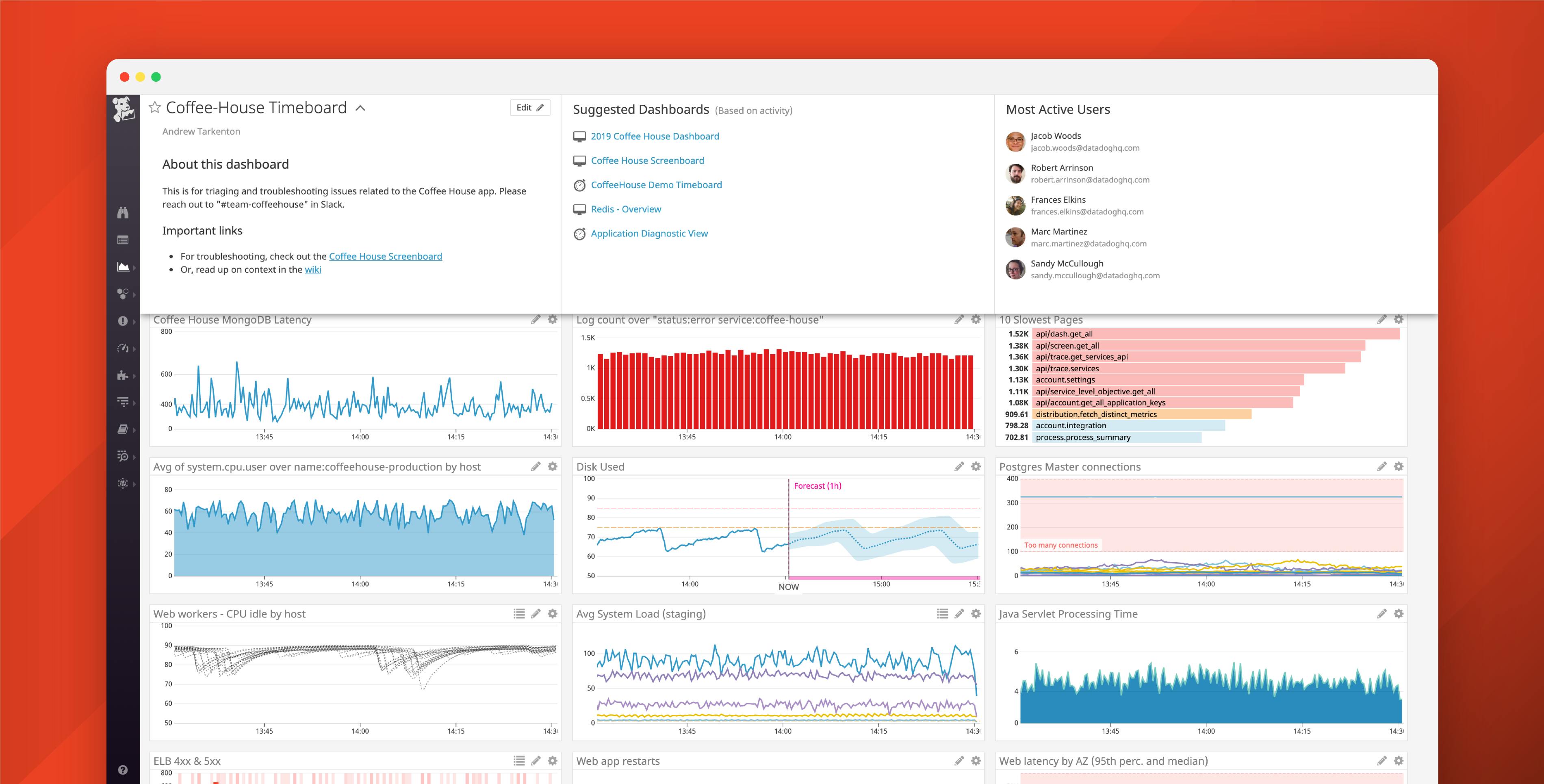Image resolution: width=1544 pixels, height=784 pixels.
Task: Select the Watchdog binoculars icon in the sidebar
Action: pyautogui.click(x=123, y=213)
